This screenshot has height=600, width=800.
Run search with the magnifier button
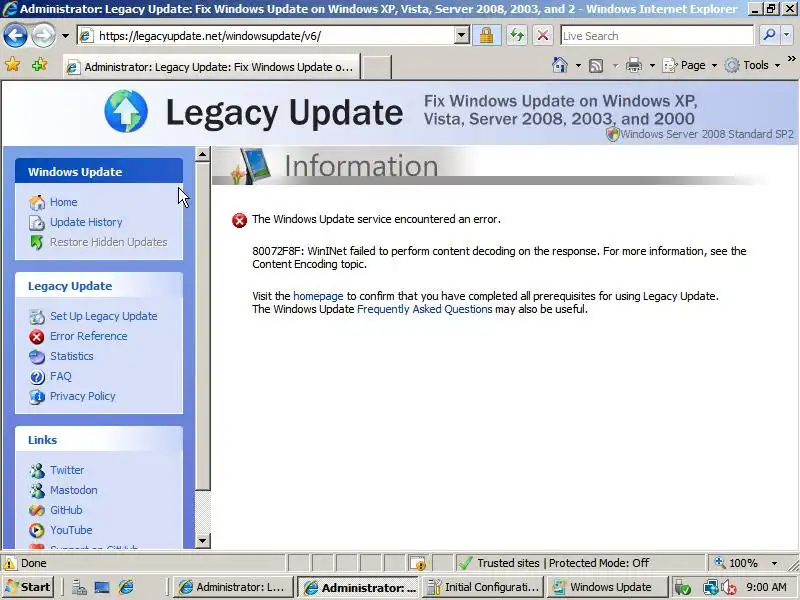768,35
